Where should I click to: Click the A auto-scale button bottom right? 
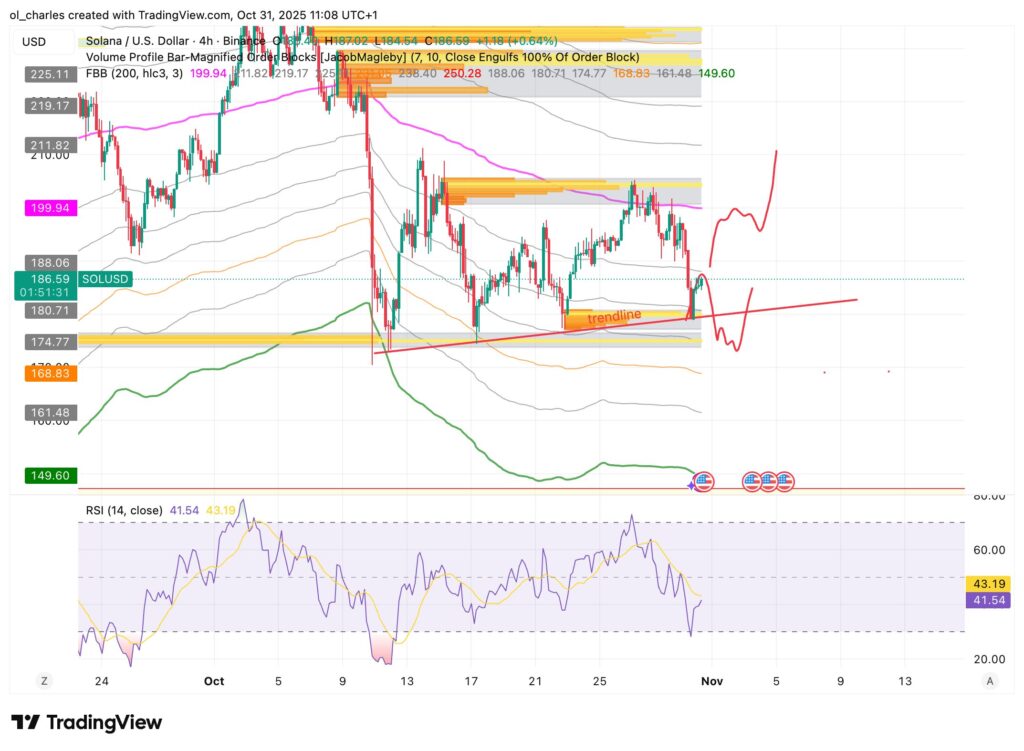(990, 680)
